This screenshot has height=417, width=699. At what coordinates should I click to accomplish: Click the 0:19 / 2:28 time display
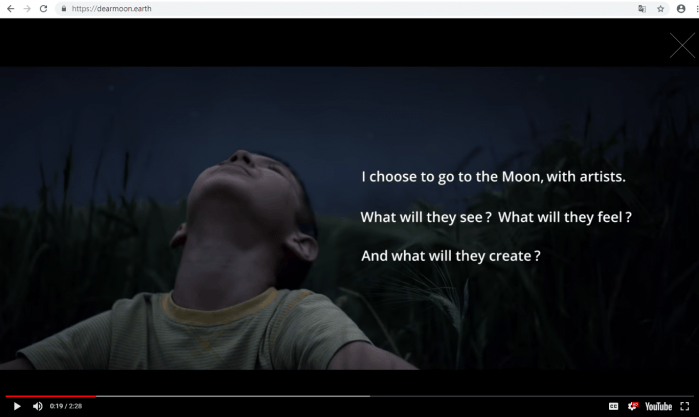[x=66, y=406]
